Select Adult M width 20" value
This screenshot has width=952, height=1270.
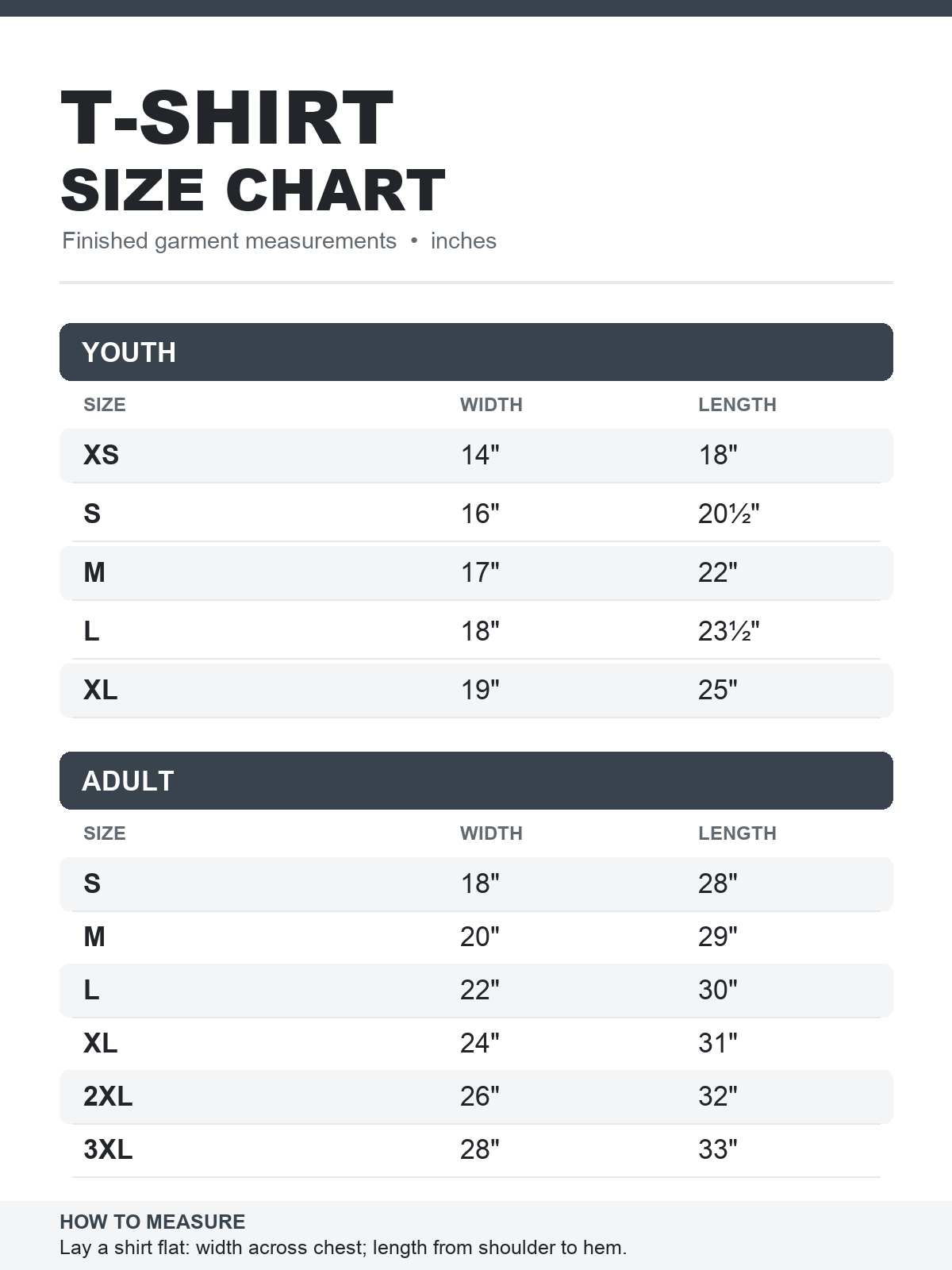pos(480,937)
